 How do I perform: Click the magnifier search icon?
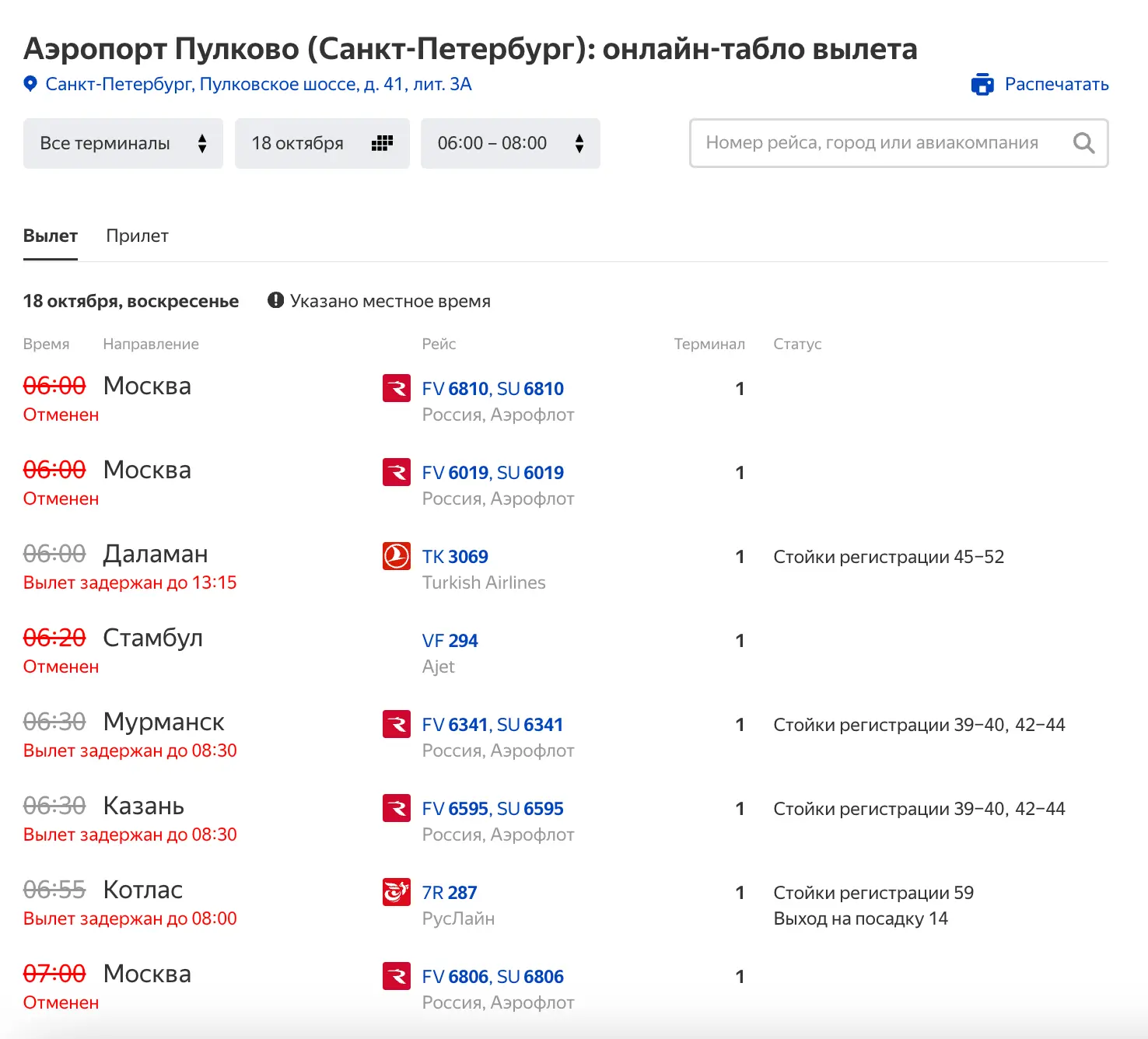point(1083,143)
